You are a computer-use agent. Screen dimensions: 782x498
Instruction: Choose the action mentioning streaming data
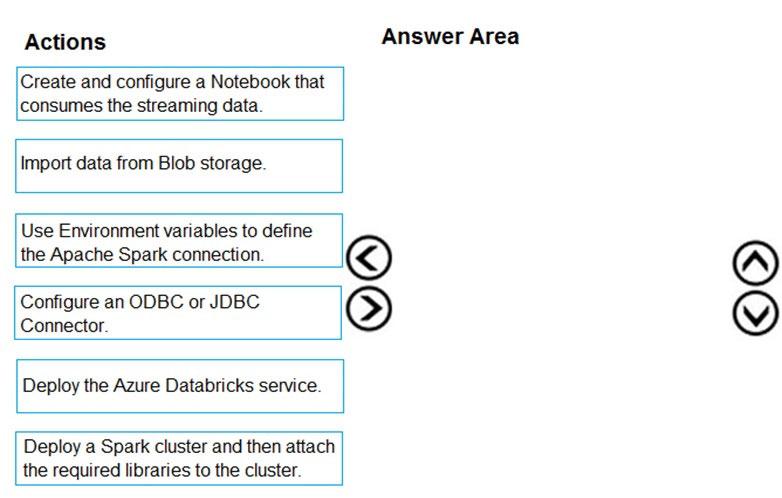[x=180, y=94]
